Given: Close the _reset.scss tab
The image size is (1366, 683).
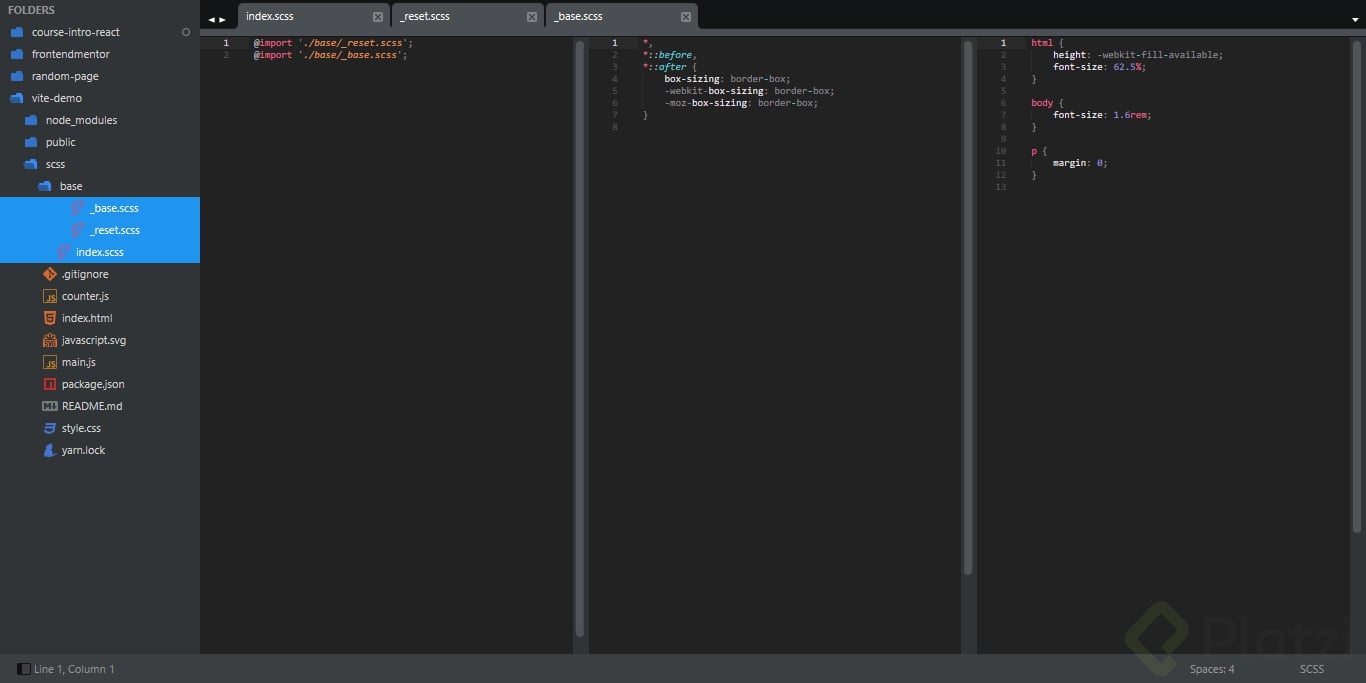Looking at the screenshot, I should pos(531,17).
